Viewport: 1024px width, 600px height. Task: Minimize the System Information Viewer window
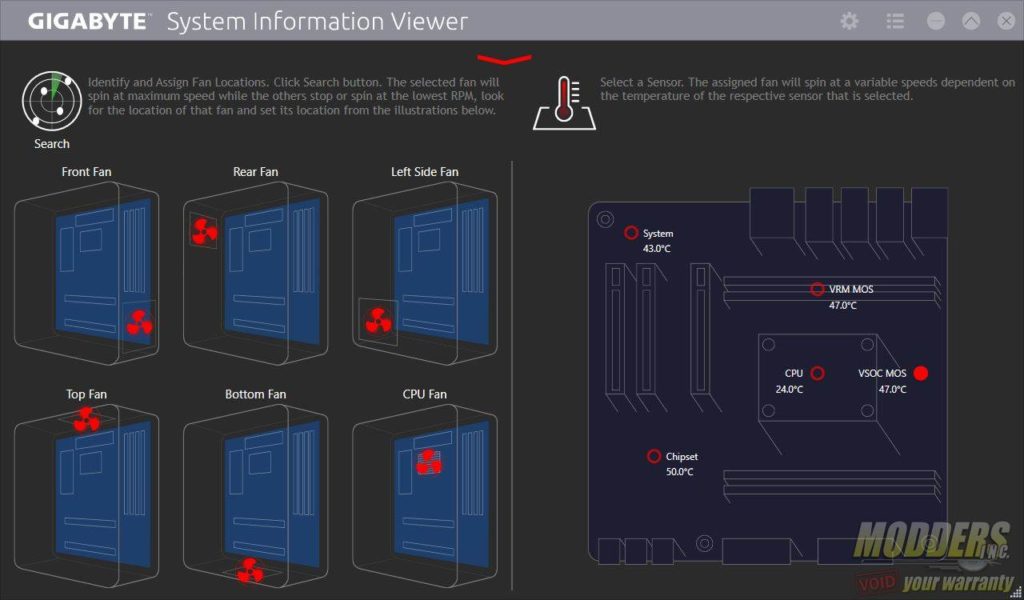tap(936, 21)
